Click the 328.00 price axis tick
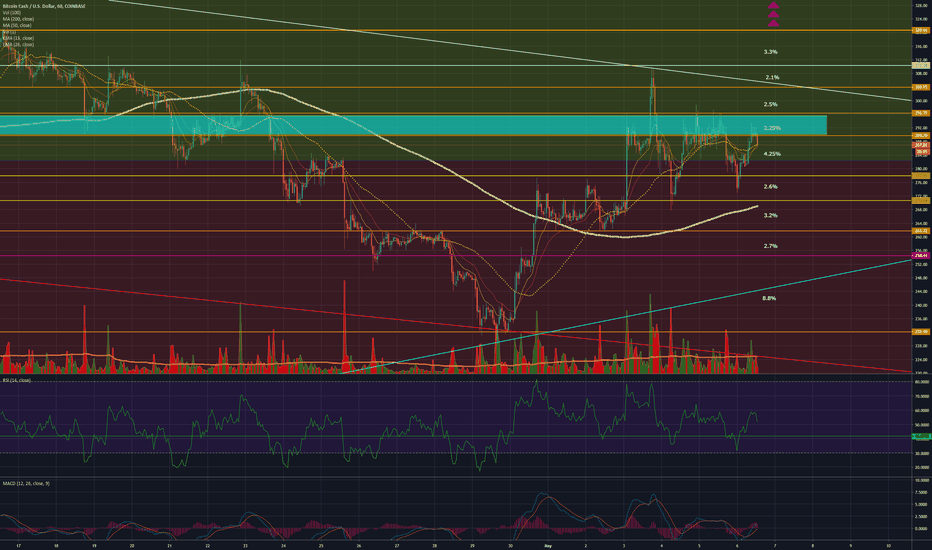932x550 pixels. 922,5
